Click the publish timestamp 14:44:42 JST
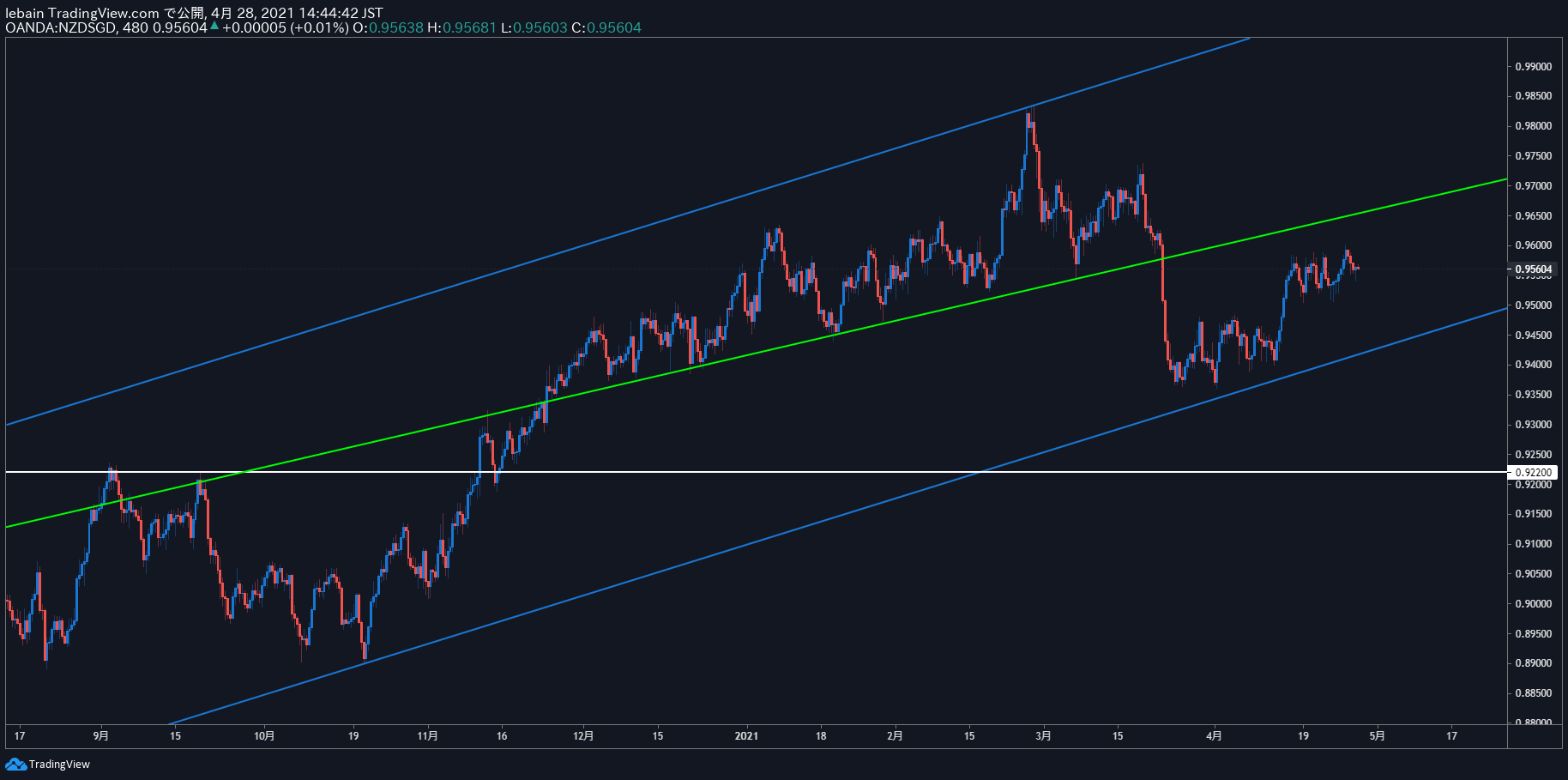This screenshot has height=780, width=1568. click(341, 13)
